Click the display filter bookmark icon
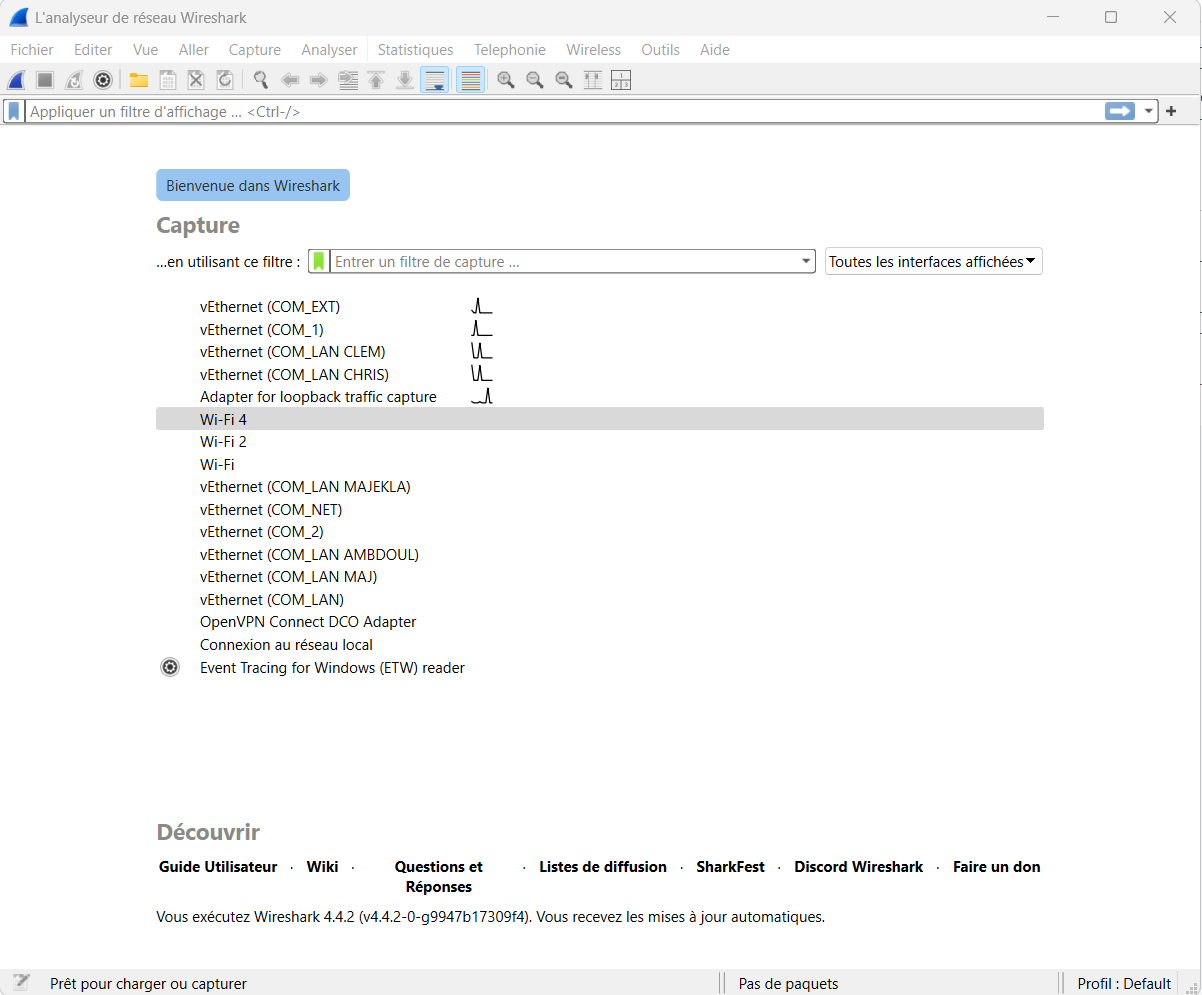This screenshot has height=995, width=1202. pyautogui.click(x=14, y=112)
